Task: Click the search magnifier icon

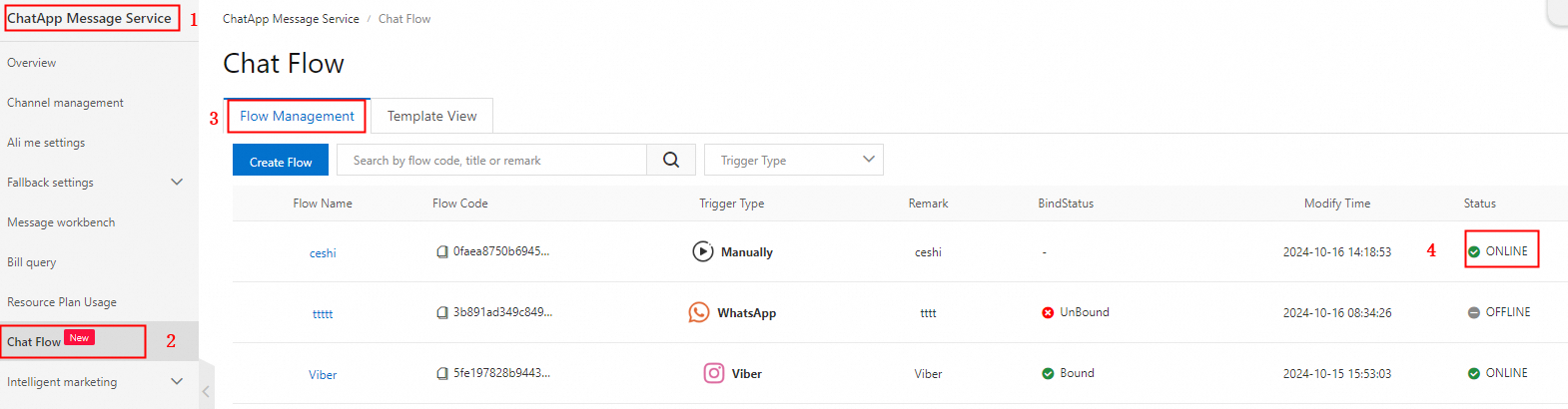Action: click(671, 160)
